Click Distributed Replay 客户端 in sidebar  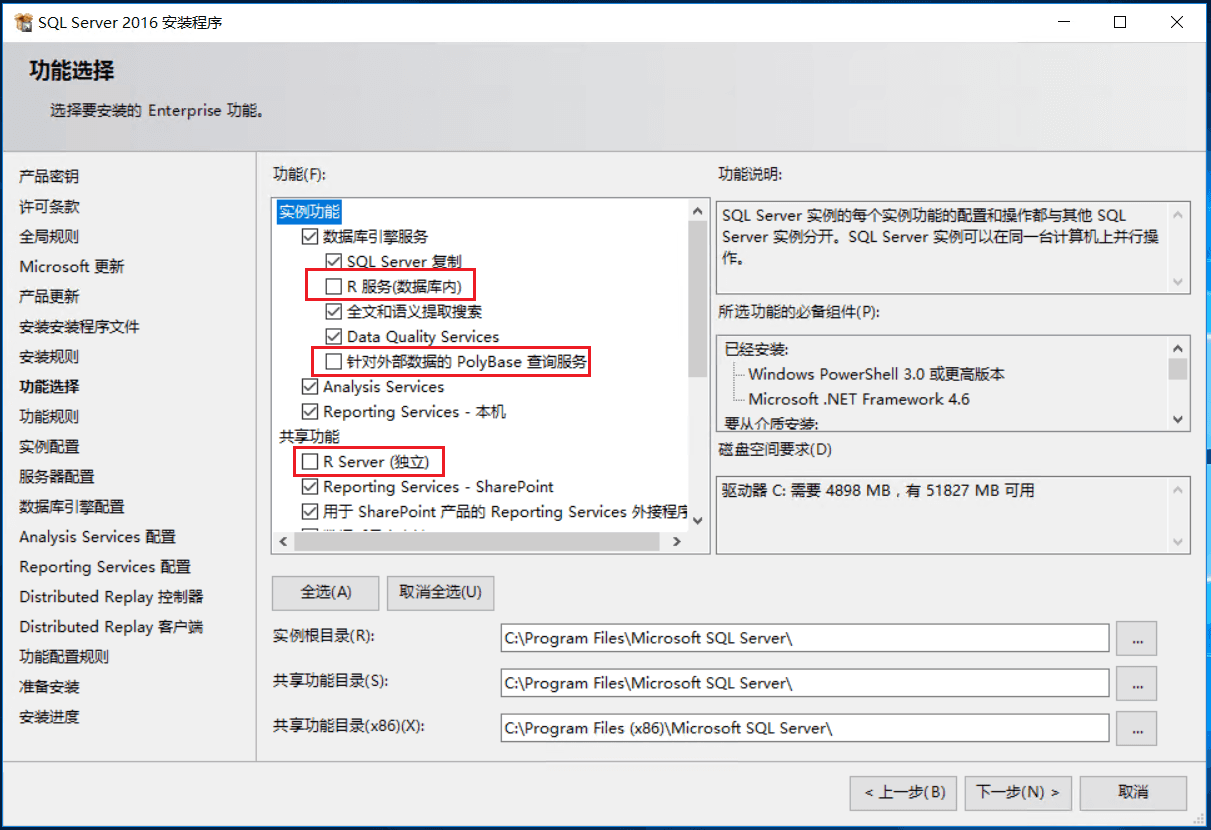pyautogui.click(x=111, y=627)
